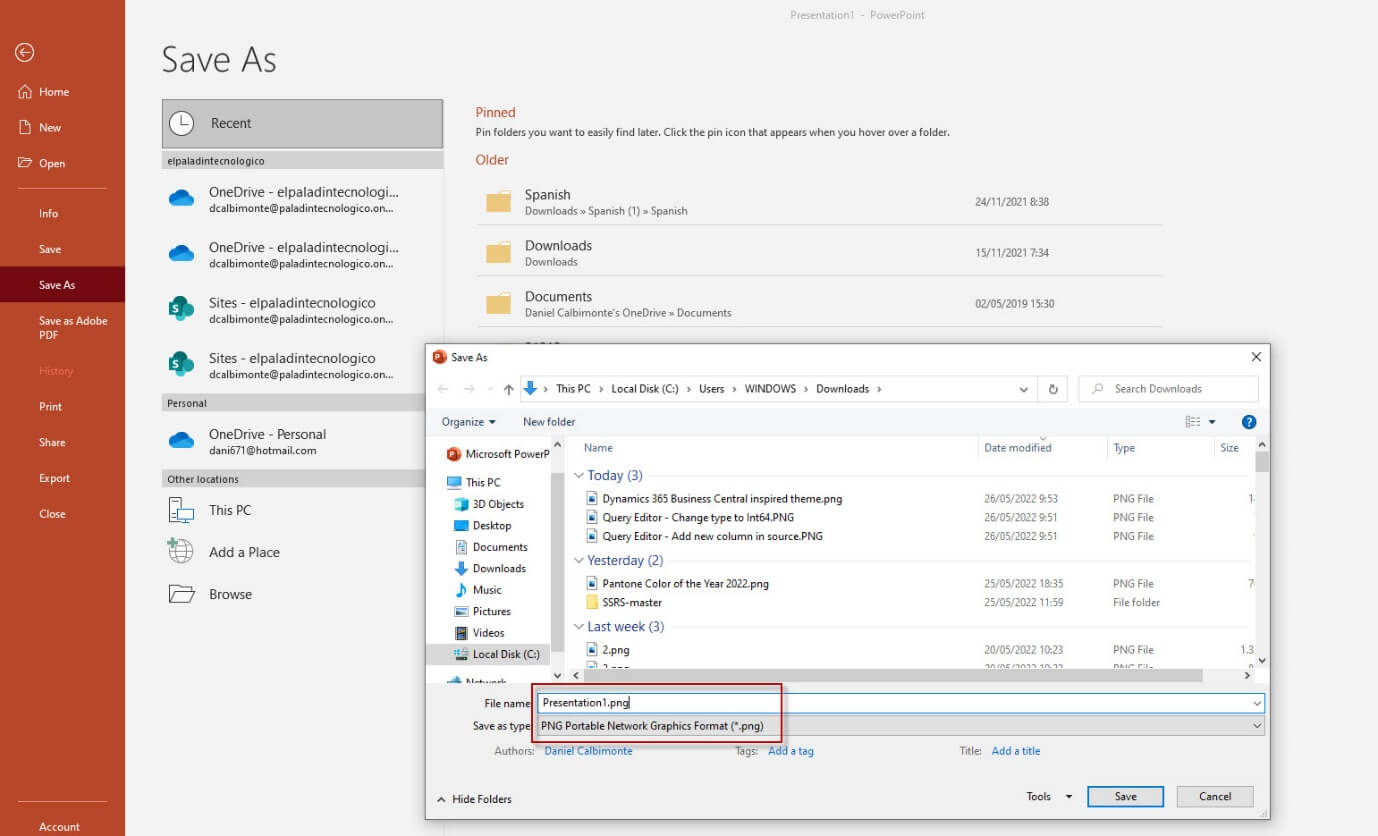The width and height of the screenshot is (1378, 836).
Task: Select Videos in the navigation tree
Action: [479, 633]
